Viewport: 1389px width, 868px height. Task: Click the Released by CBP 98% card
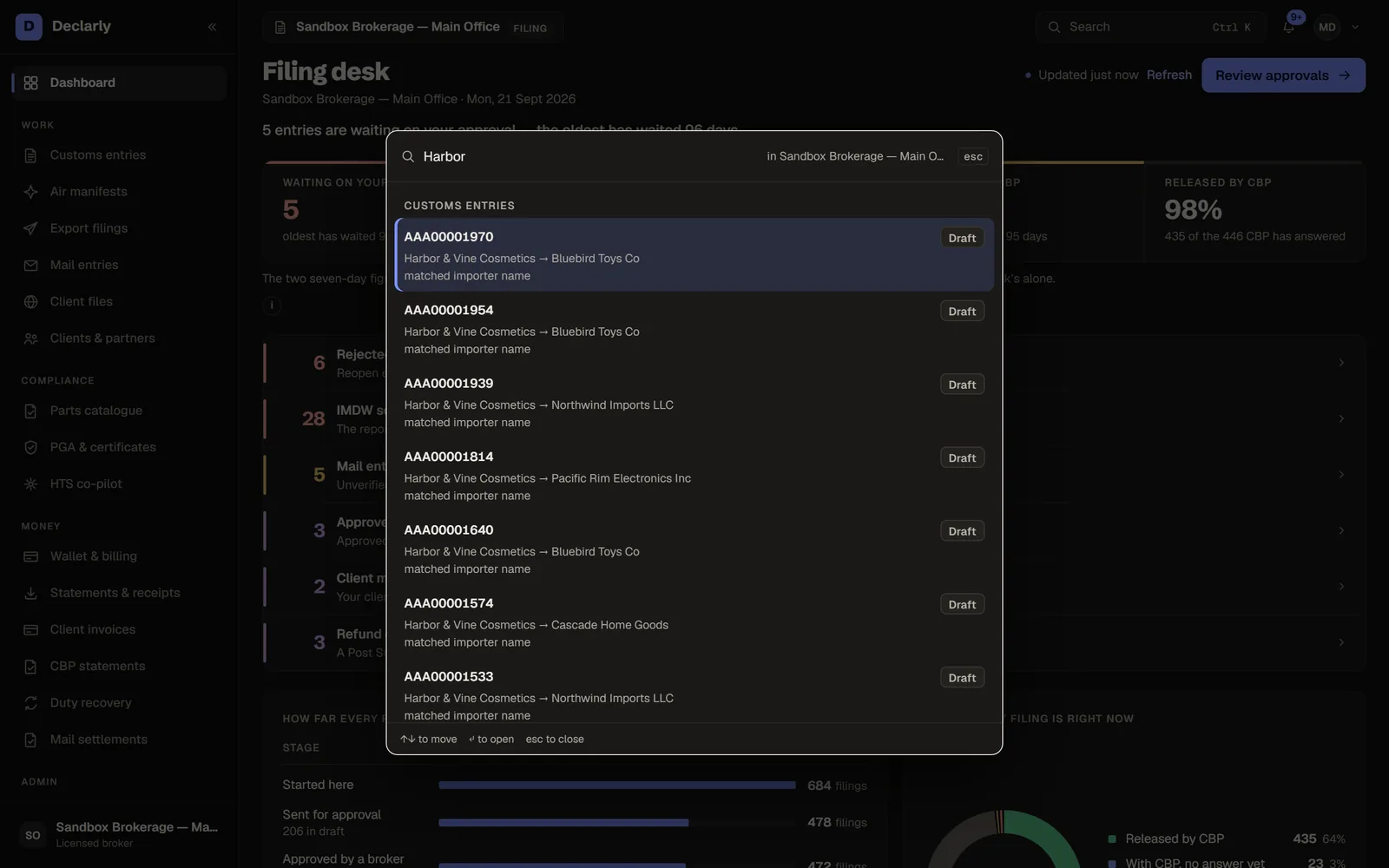(x=1255, y=213)
